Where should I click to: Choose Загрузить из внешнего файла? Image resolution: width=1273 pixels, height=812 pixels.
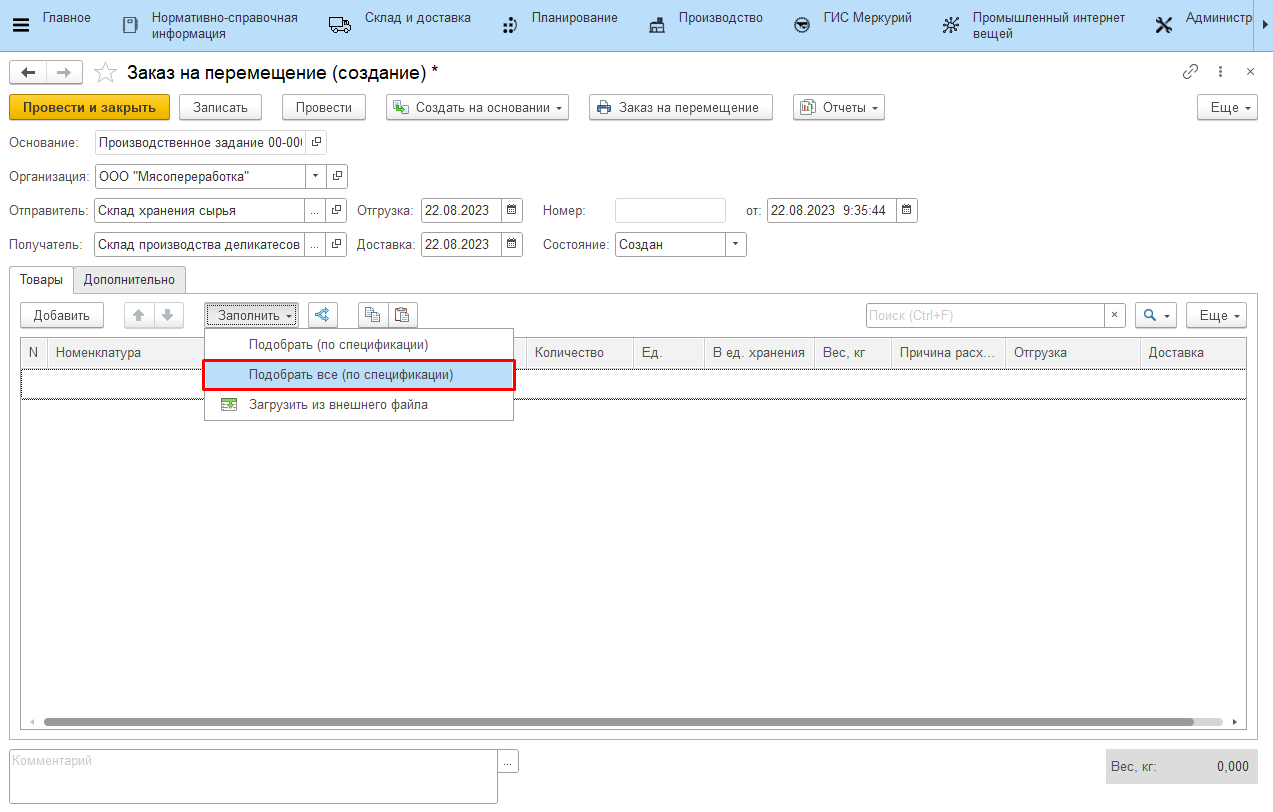pos(338,405)
